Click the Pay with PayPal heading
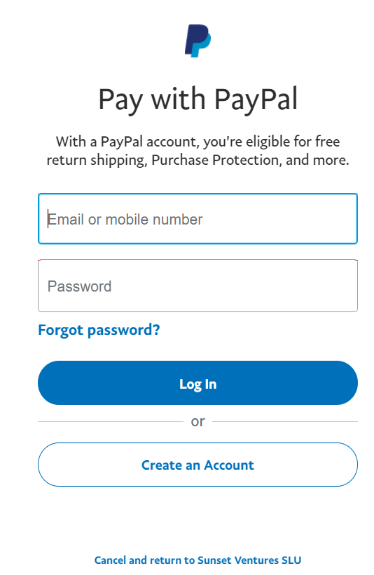Image resolution: width=374 pixels, height=575 pixels. [198, 99]
